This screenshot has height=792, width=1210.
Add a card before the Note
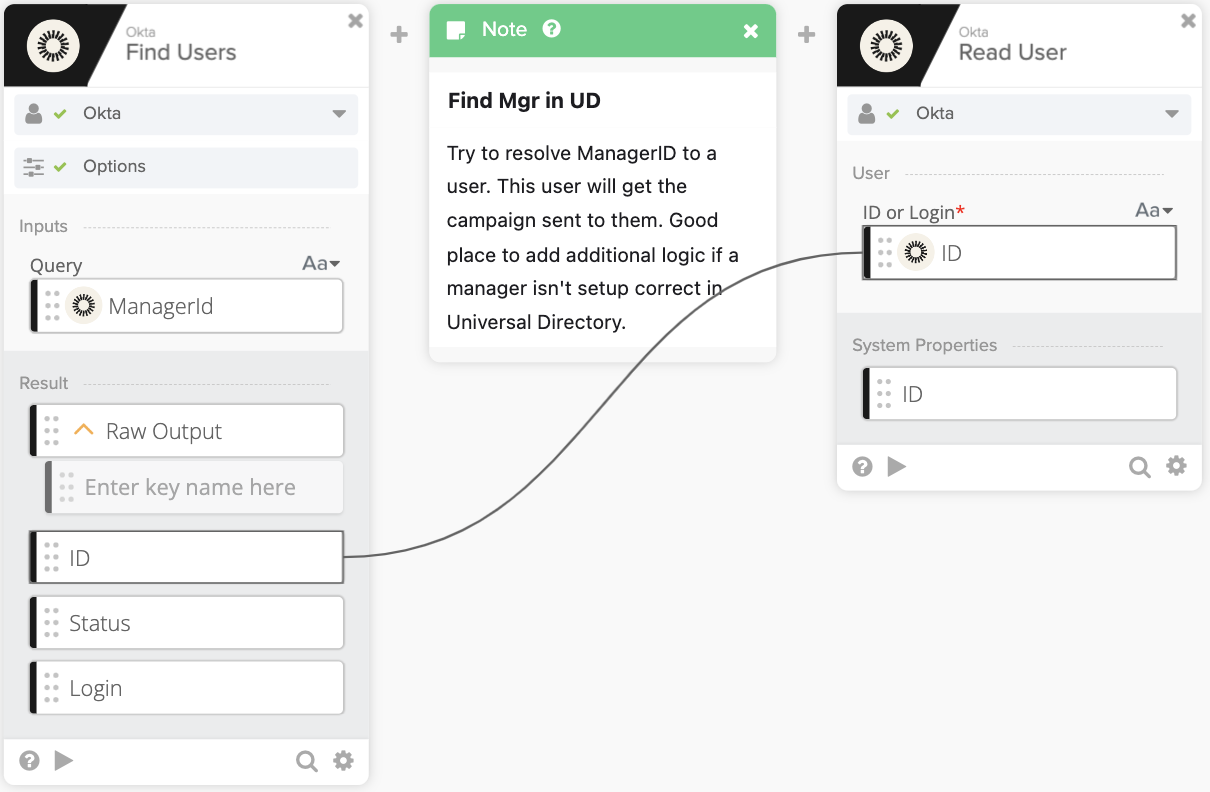click(x=399, y=35)
